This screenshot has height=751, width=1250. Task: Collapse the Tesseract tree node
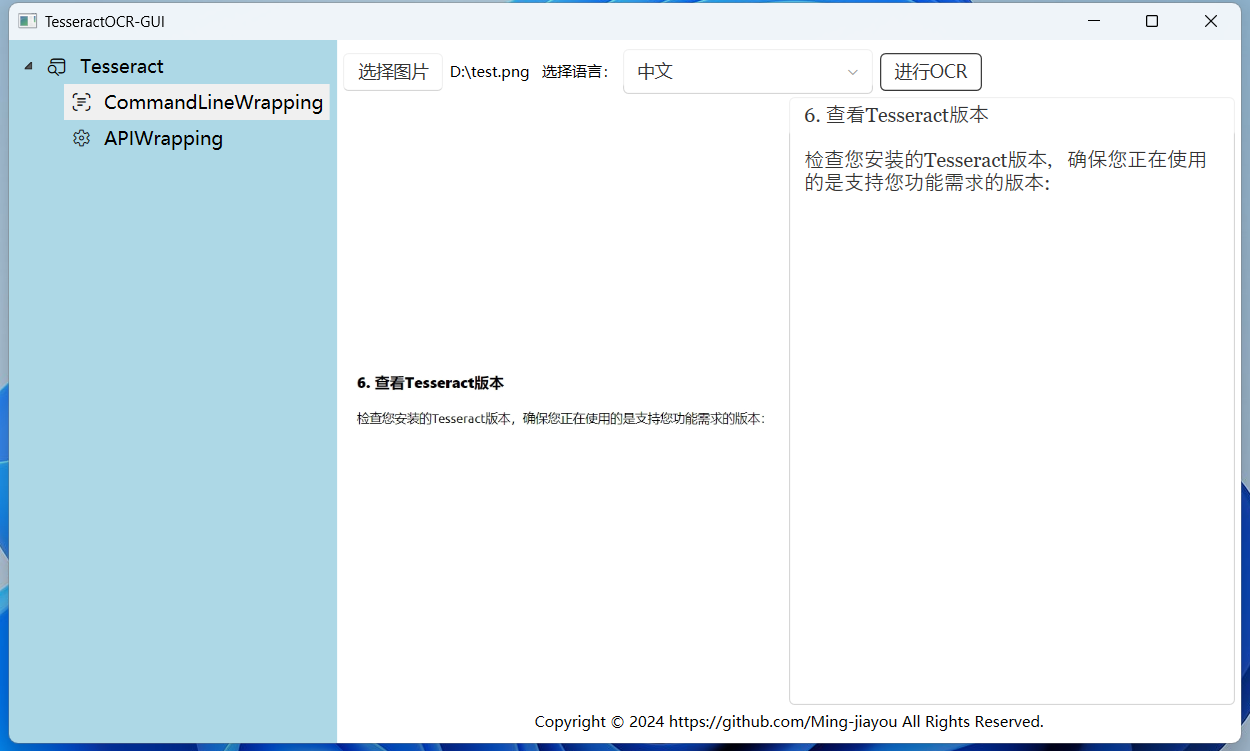tap(26, 65)
